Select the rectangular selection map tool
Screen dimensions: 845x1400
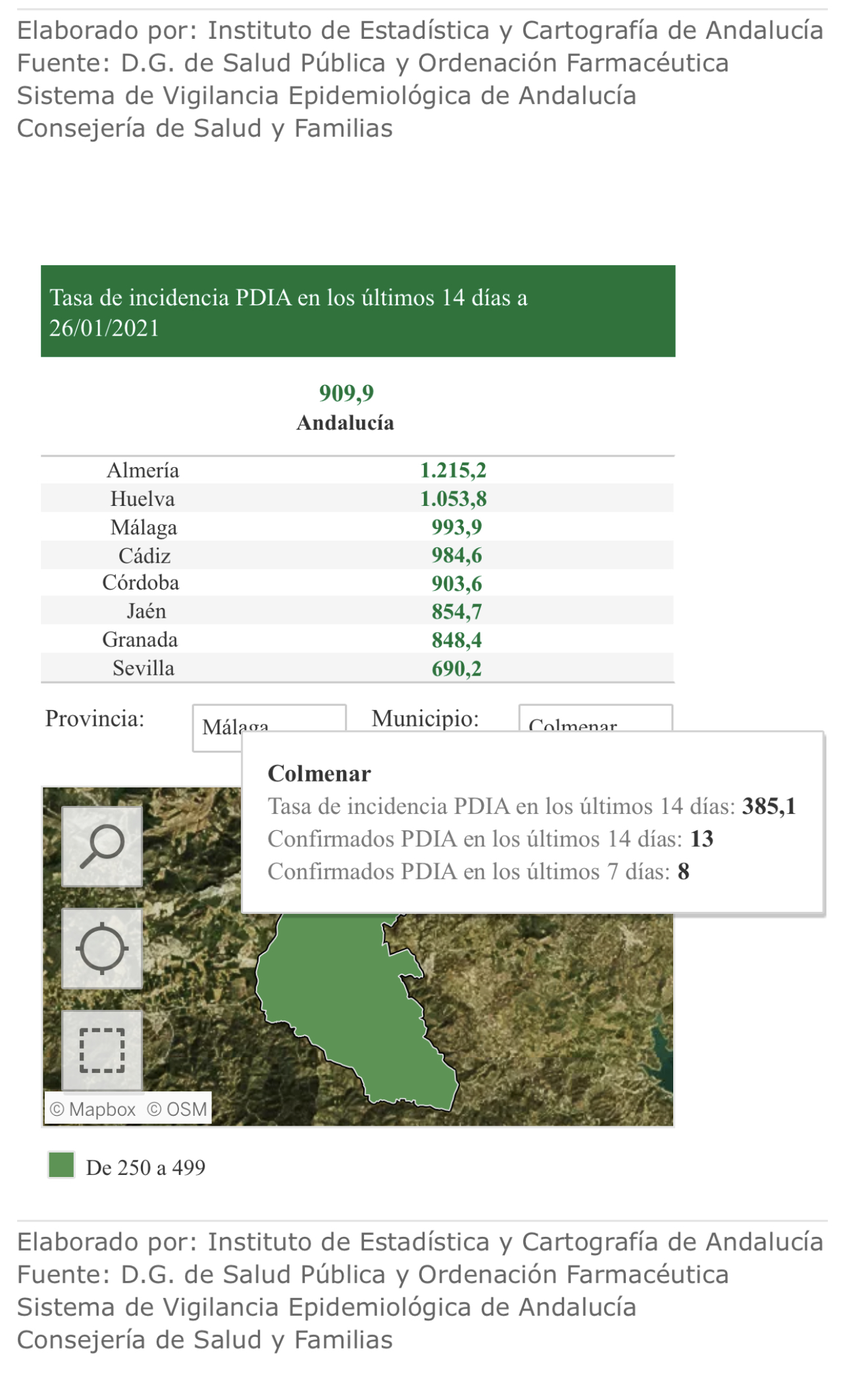[x=102, y=1051]
